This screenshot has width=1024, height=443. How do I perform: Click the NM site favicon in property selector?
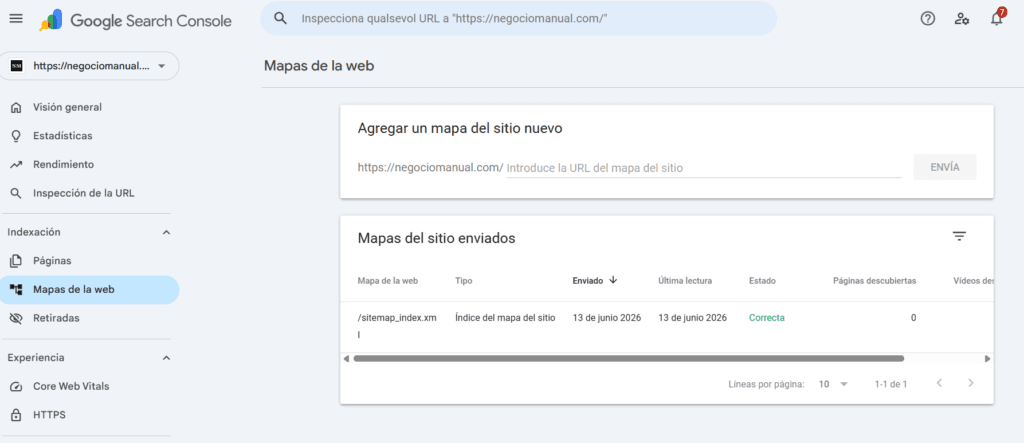pyautogui.click(x=16, y=66)
